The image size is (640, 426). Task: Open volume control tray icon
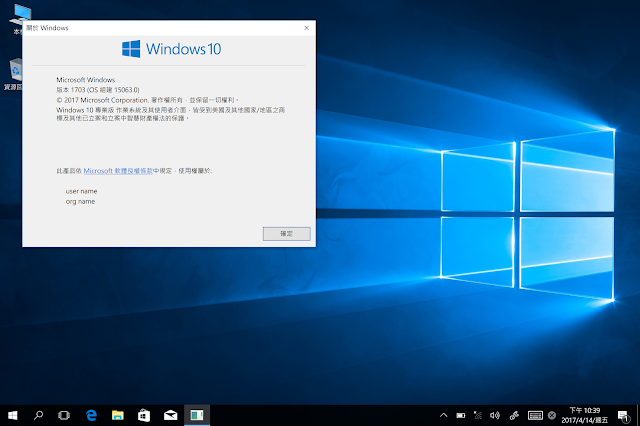[x=495, y=415]
